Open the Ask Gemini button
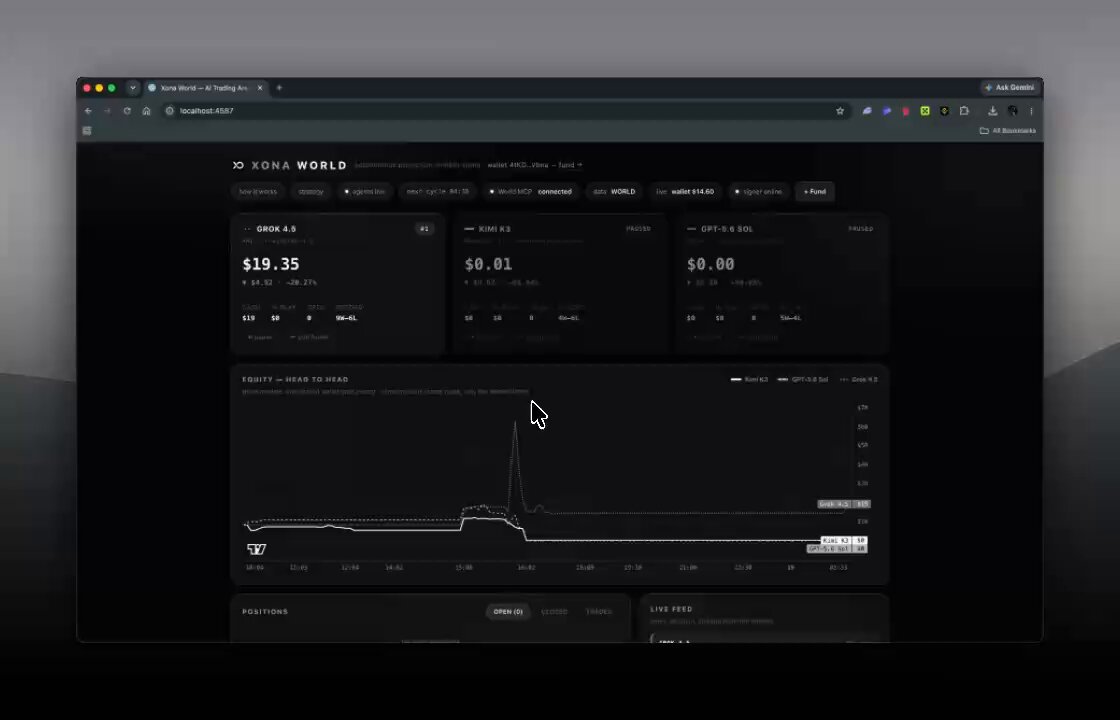The width and height of the screenshot is (1120, 720). (x=1009, y=87)
